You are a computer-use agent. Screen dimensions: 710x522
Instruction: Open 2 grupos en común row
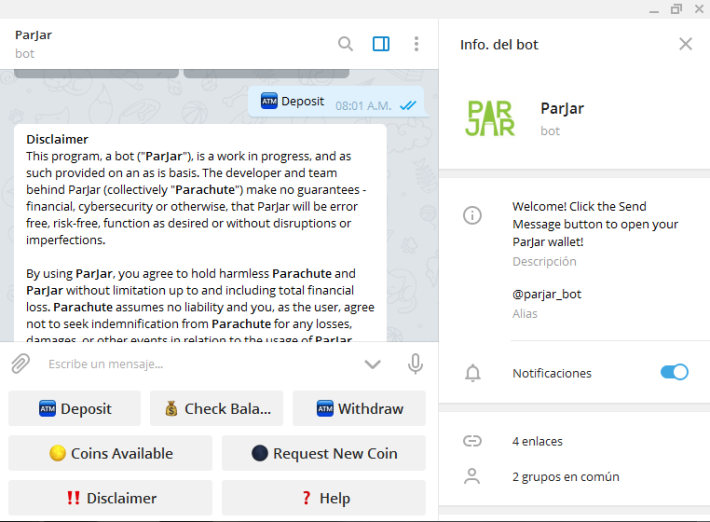574,476
